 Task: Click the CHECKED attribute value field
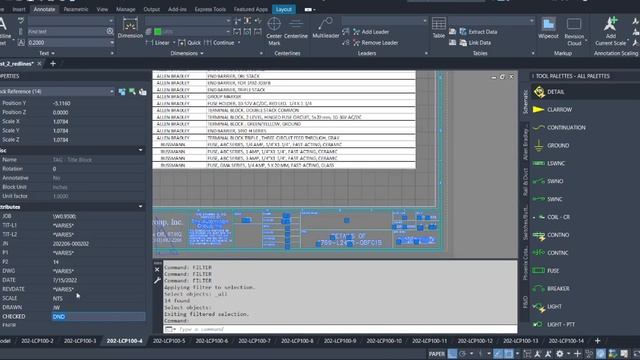point(98,316)
